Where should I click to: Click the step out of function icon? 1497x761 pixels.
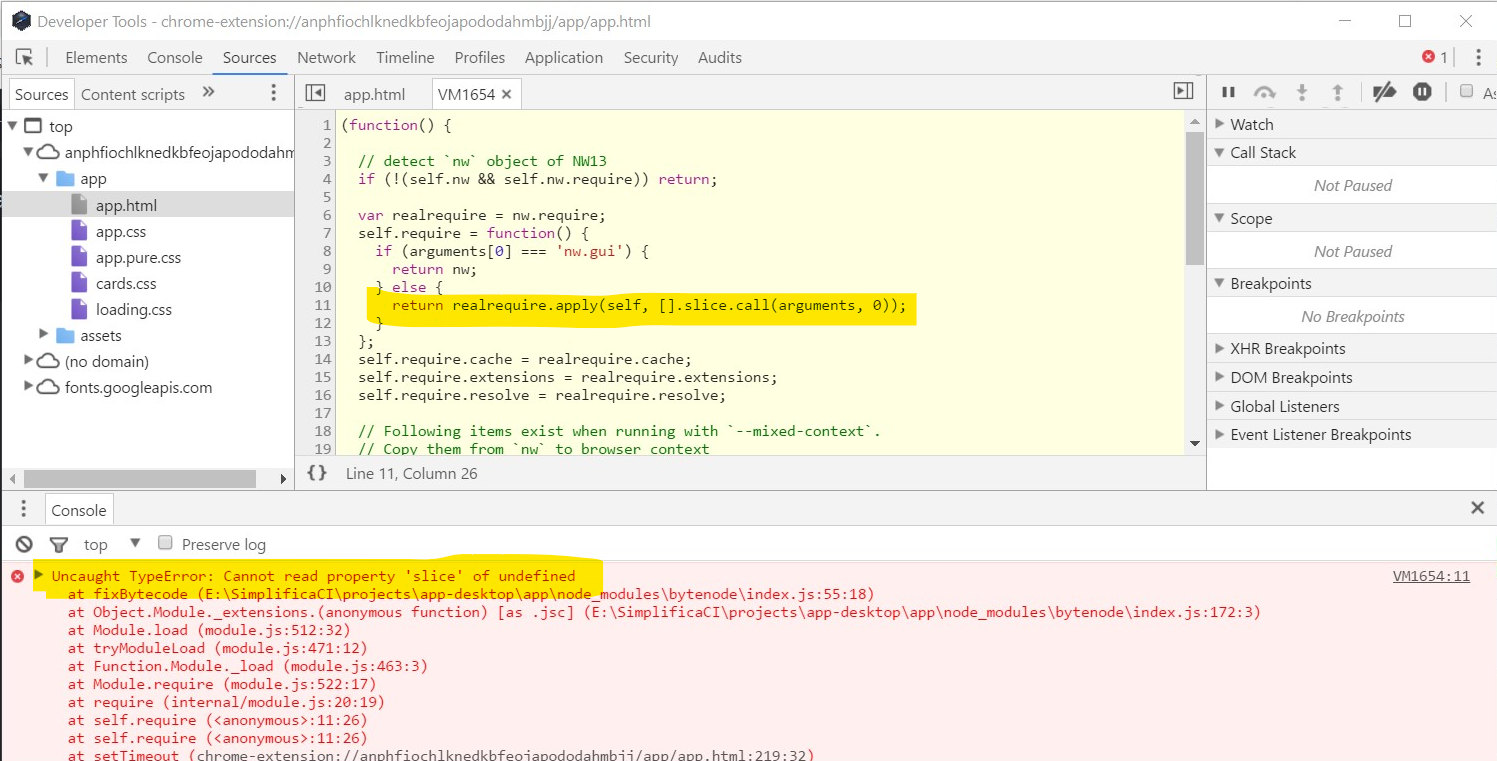click(1337, 93)
